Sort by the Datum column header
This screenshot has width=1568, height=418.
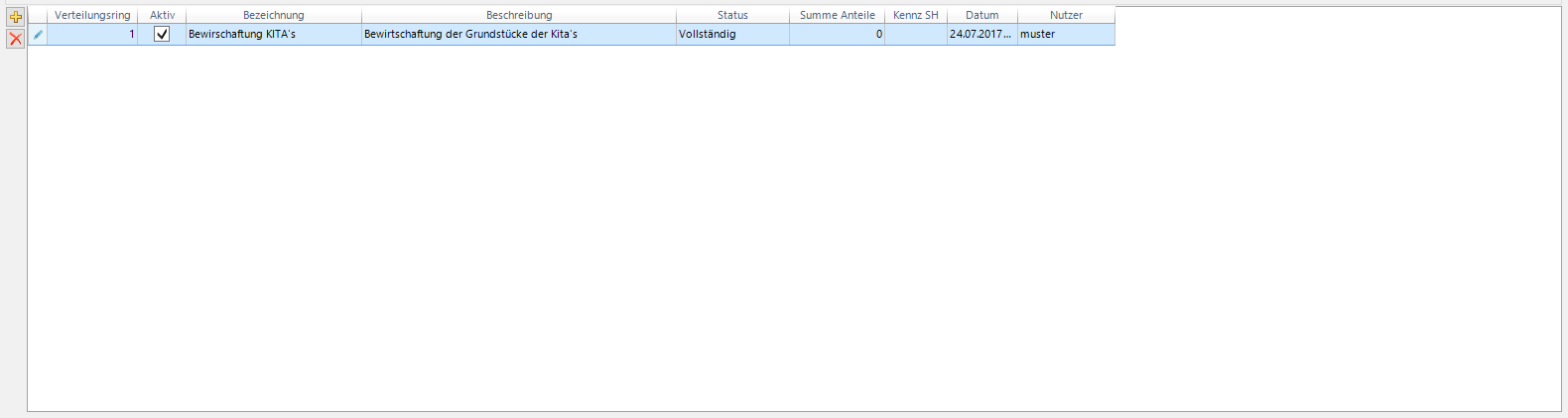click(981, 15)
